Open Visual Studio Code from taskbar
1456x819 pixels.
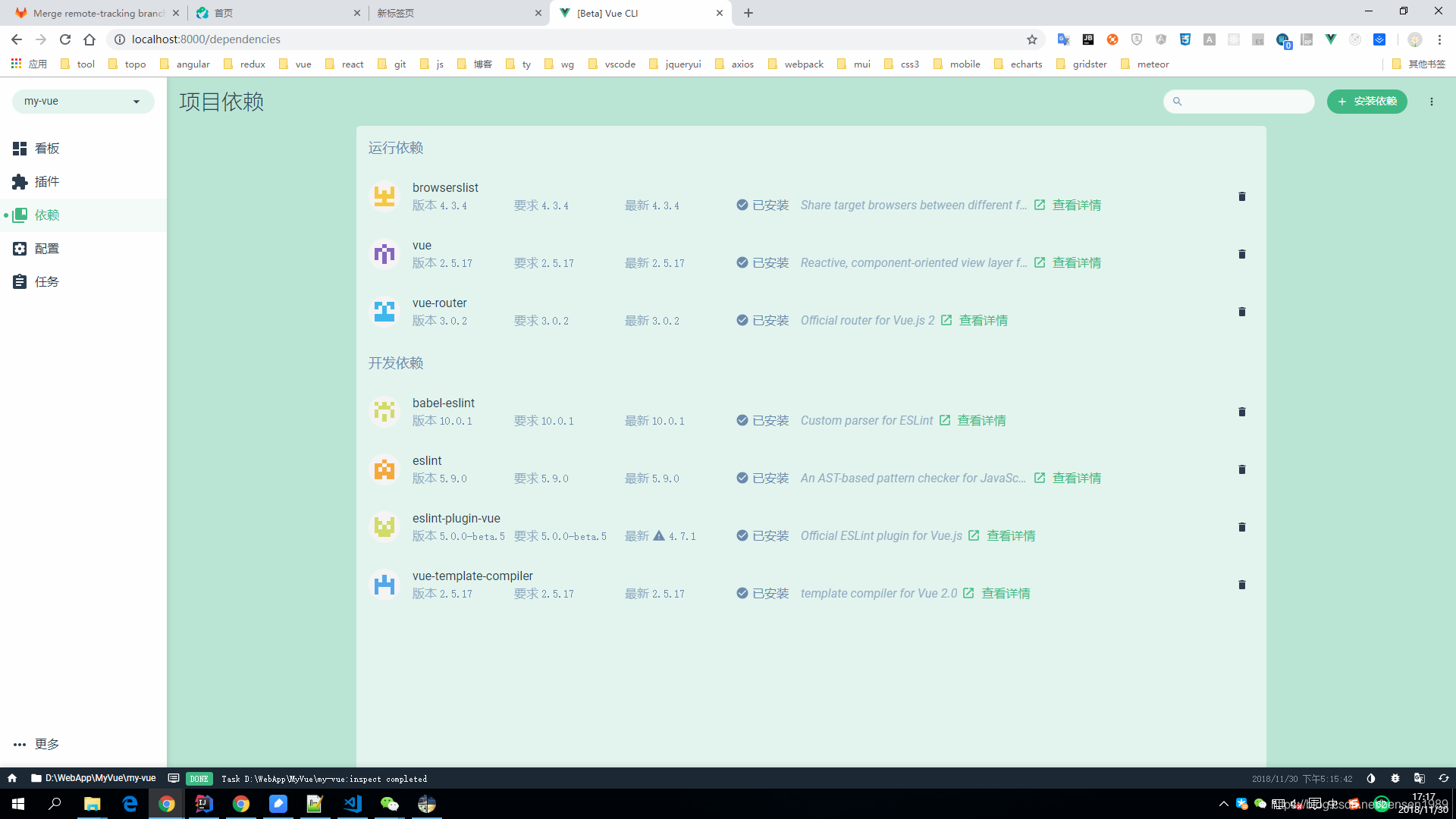tap(353, 804)
